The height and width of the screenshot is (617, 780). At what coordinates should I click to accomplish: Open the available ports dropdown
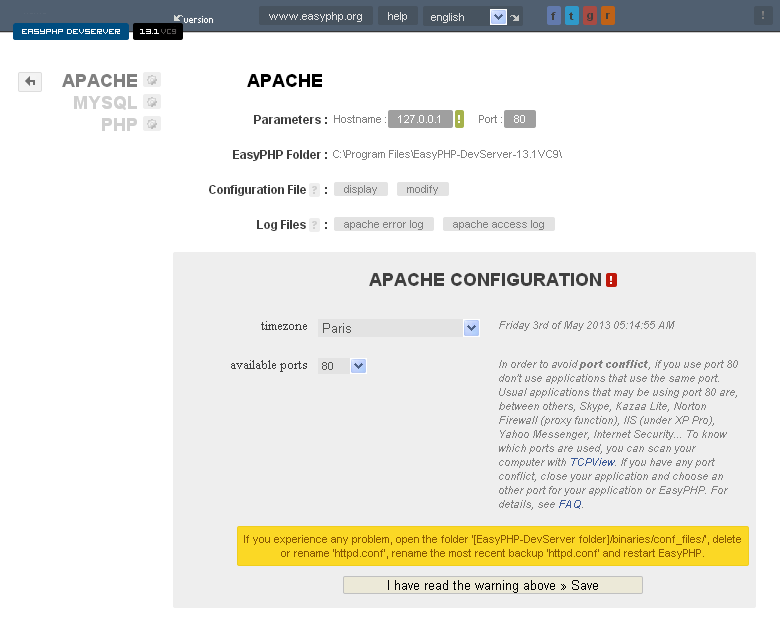click(342, 366)
